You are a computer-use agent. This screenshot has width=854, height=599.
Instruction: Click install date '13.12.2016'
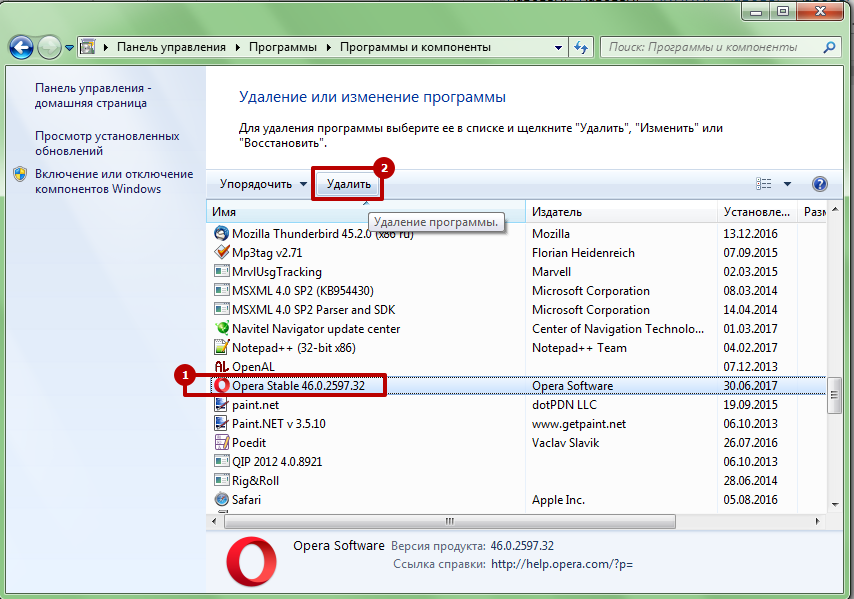tap(750, 234)
